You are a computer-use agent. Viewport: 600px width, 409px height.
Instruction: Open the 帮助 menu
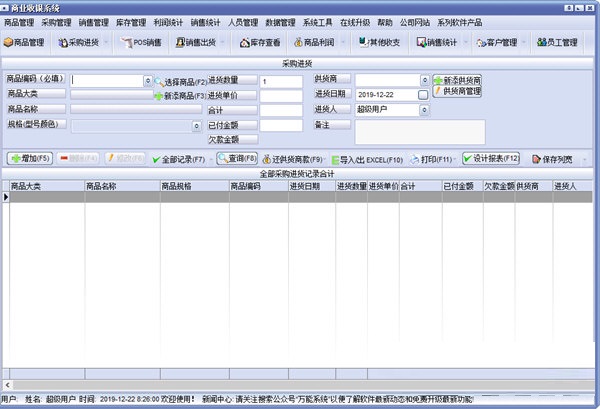tap(385, 23)
